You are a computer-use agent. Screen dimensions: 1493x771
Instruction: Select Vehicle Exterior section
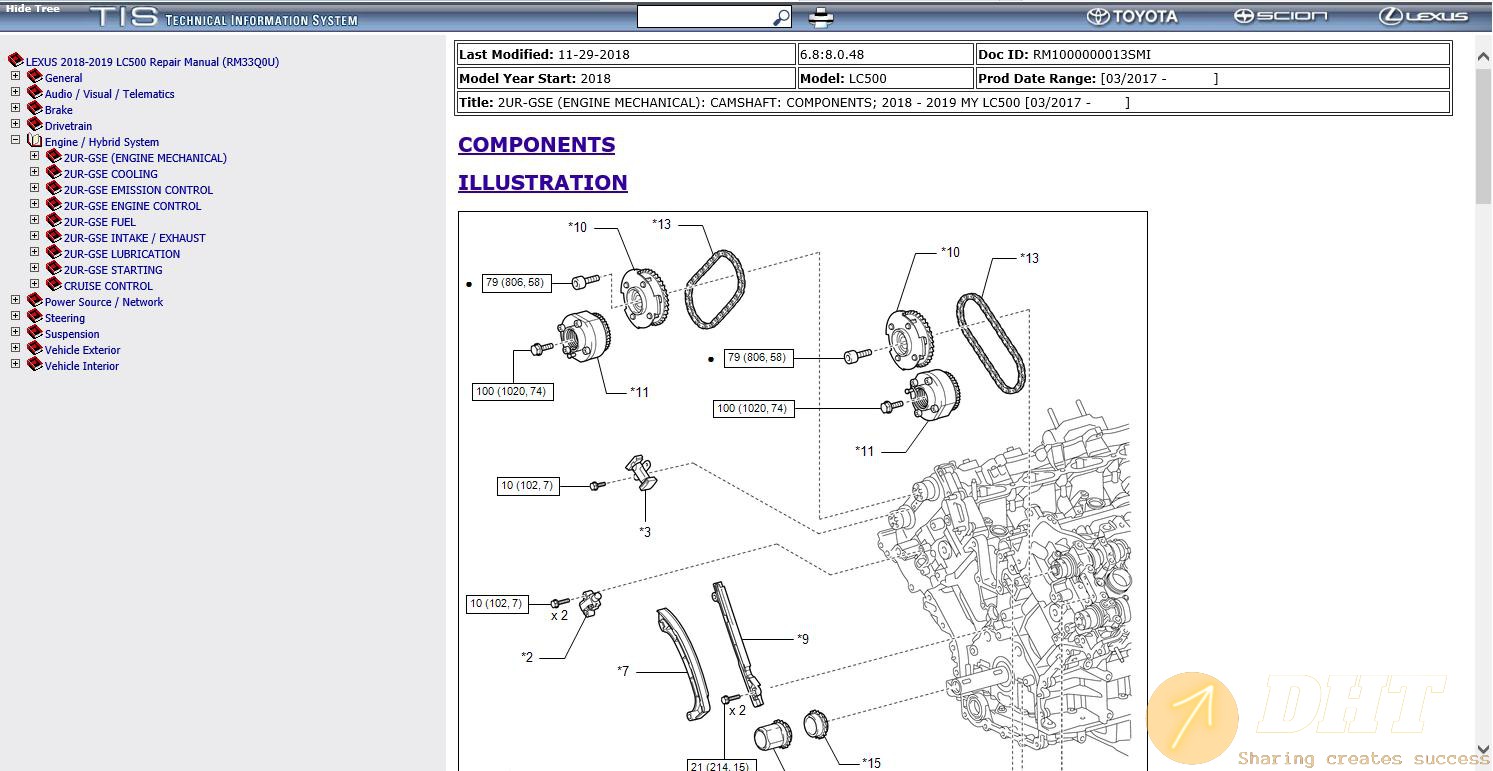tap(82, 350)
